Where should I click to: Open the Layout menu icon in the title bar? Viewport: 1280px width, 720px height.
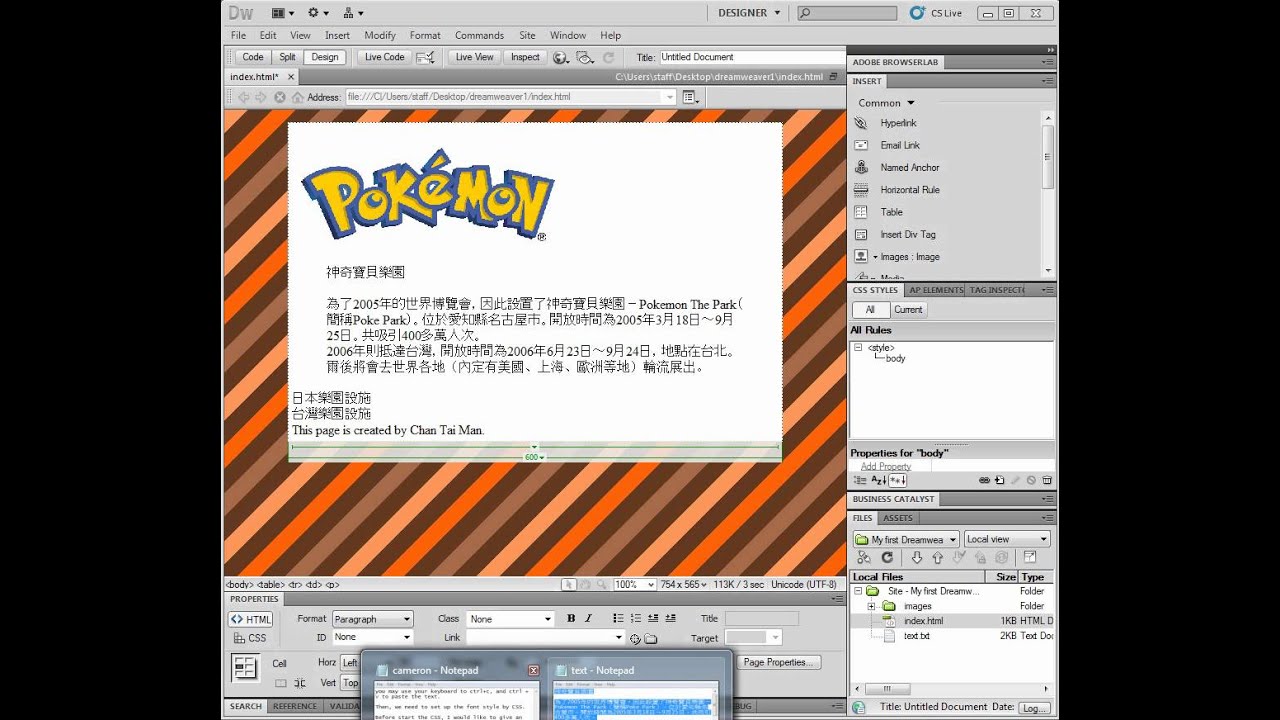pyautogui.click(x=283, y=13)
